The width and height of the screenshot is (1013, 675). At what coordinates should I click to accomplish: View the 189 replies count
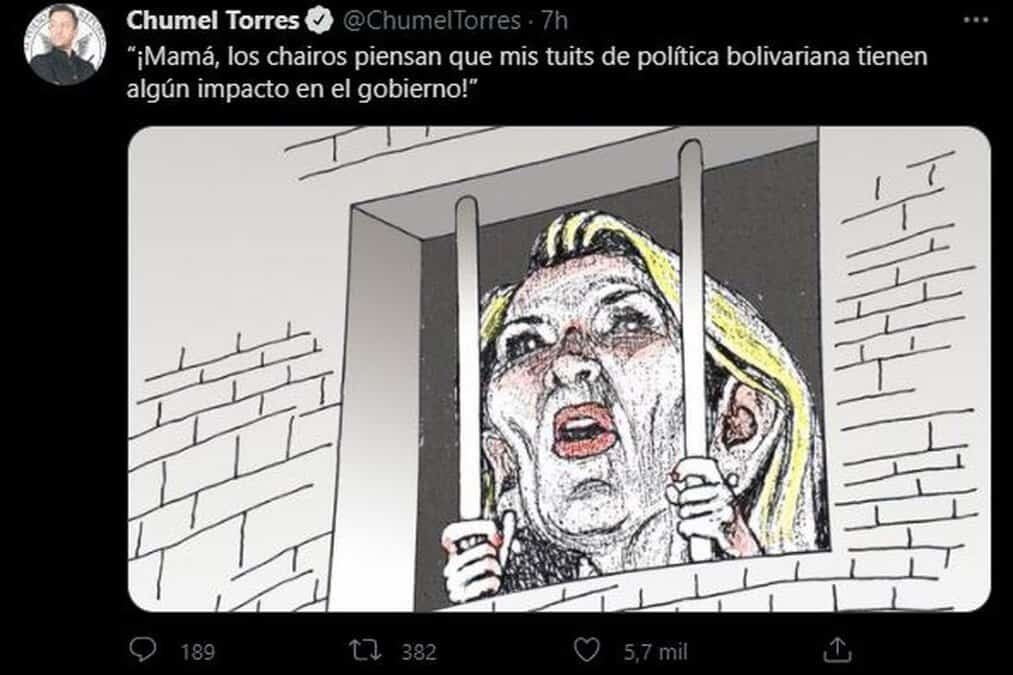(197, 652)
